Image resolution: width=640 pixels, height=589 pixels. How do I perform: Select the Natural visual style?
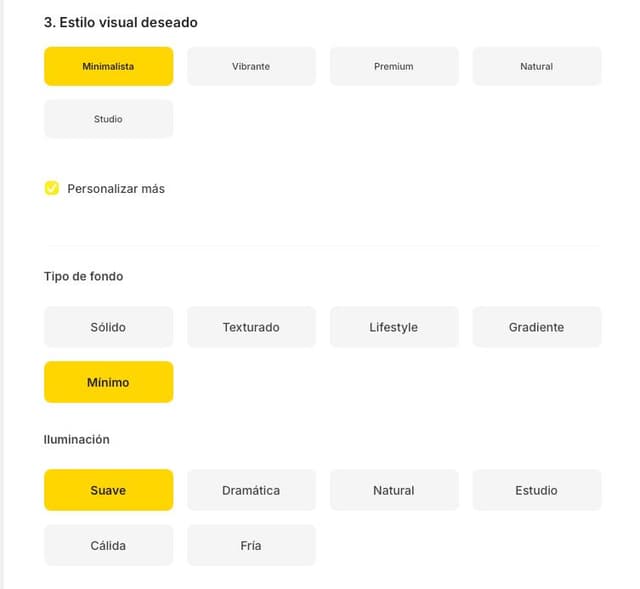tap(536, 66)
